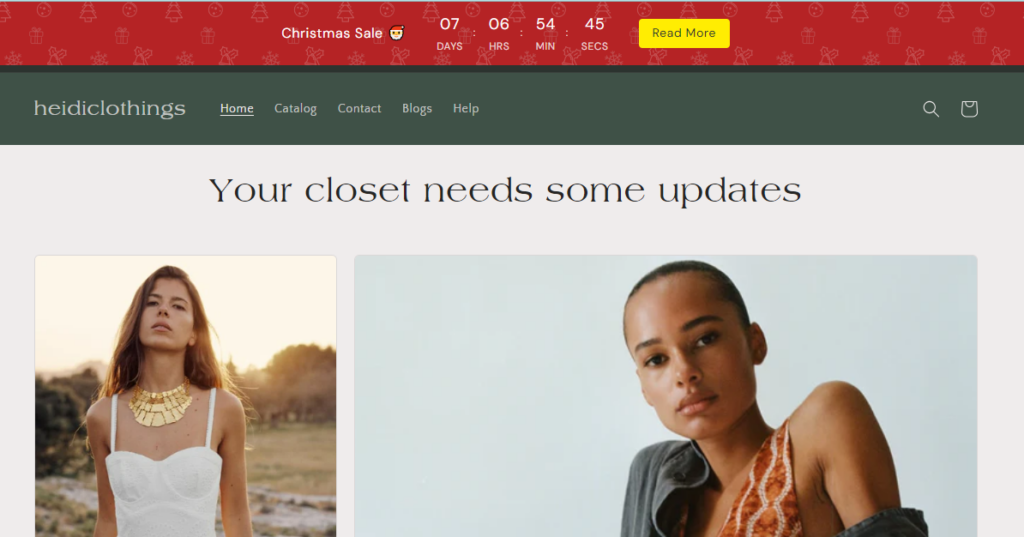Click the Read More button

point(684,33)
